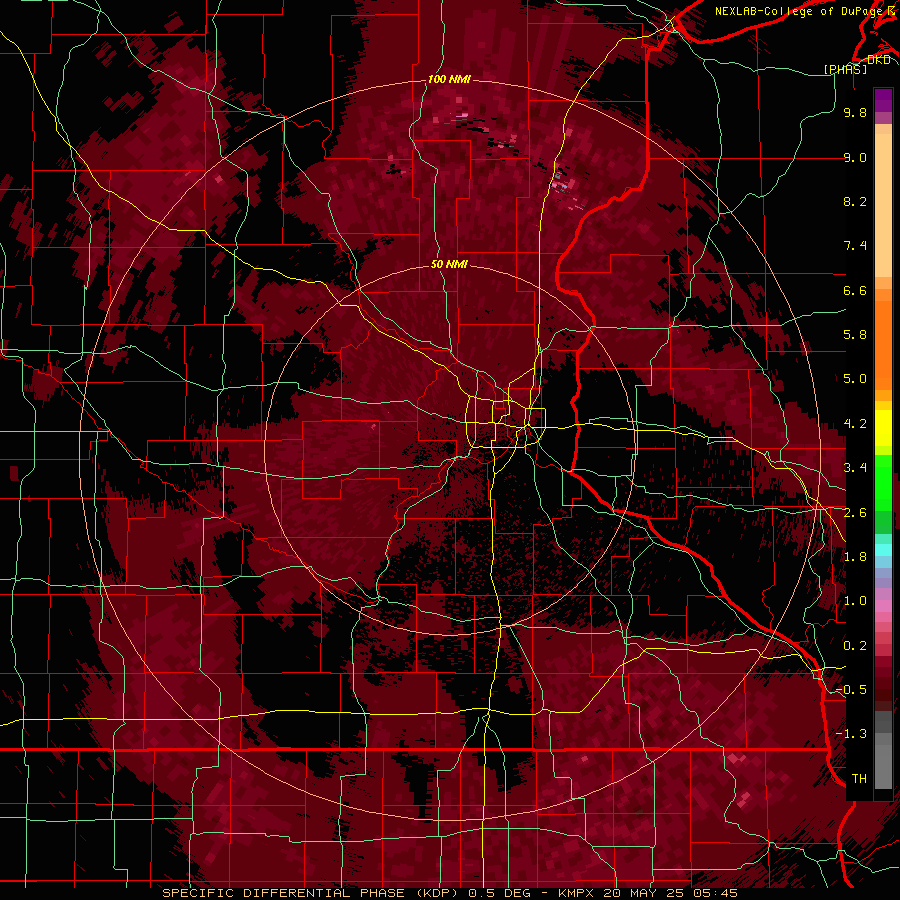Viewport: 900px width, 900px height.
Task: Click the 3.4 legend value
Action: tap(855, 468)
